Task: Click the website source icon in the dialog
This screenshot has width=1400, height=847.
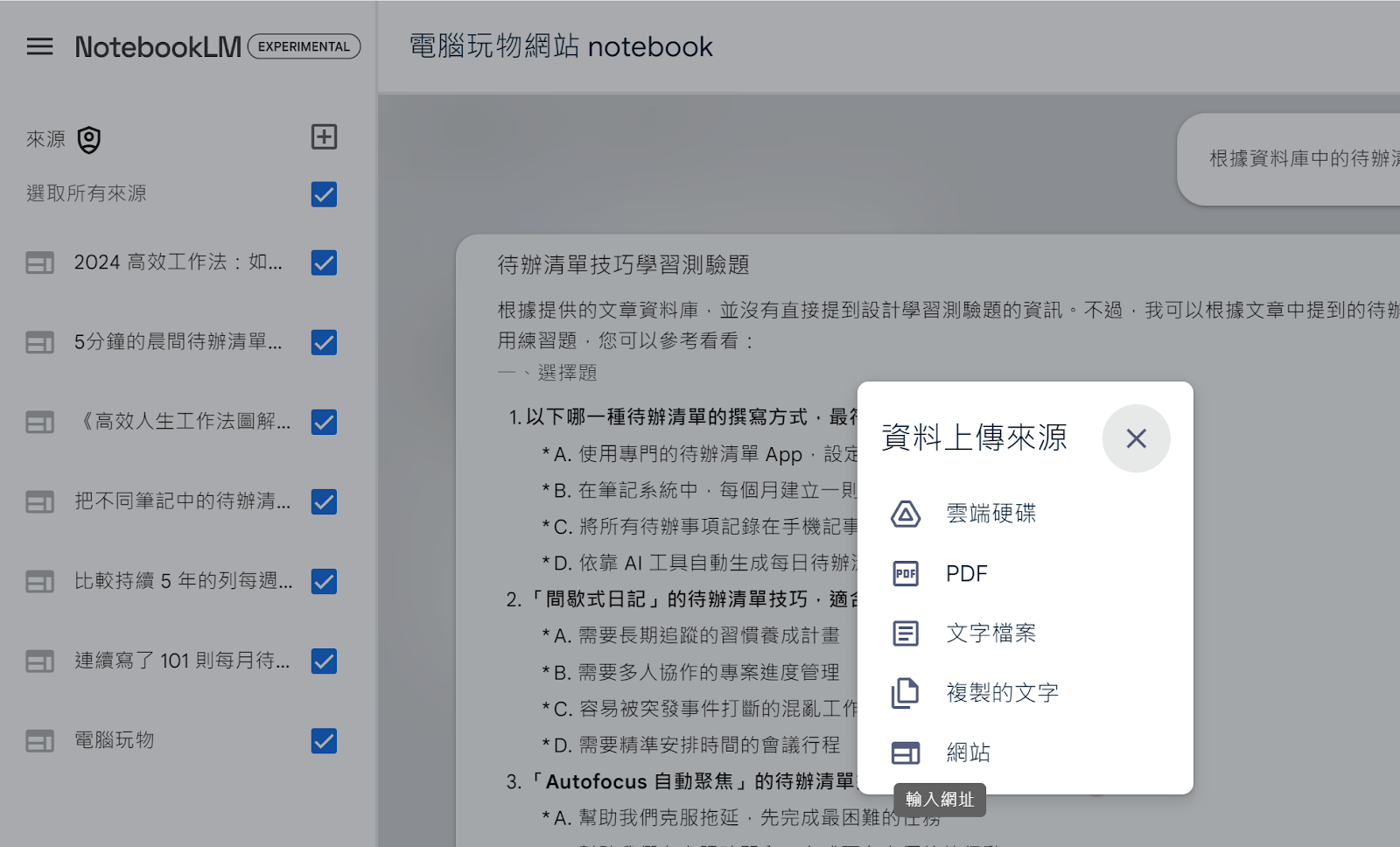Action: 906,752
